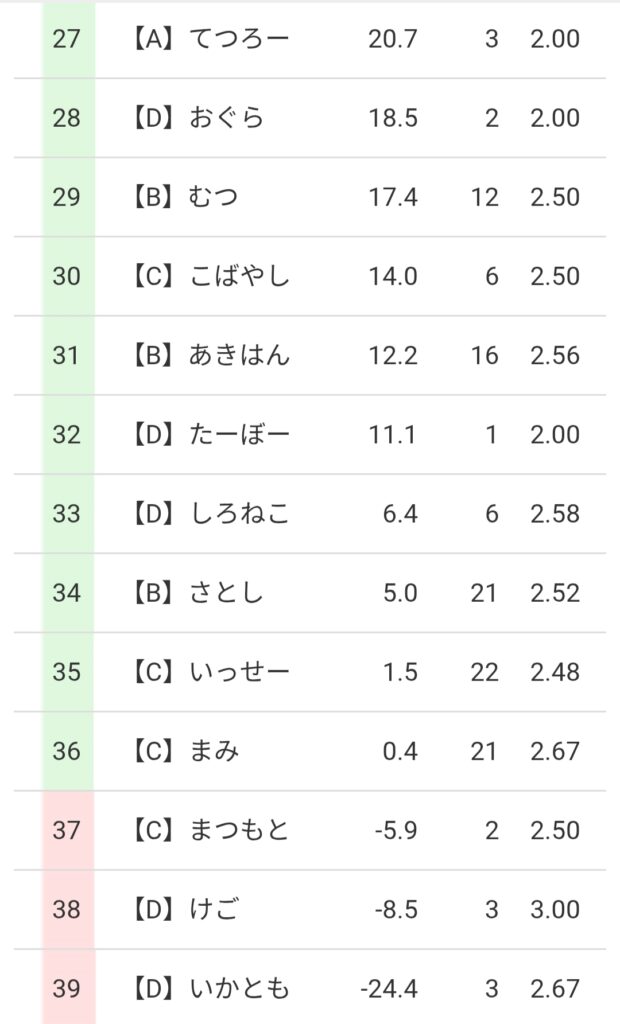Select the player いっせー
The image size is (620, 1024).
(239, 672)
